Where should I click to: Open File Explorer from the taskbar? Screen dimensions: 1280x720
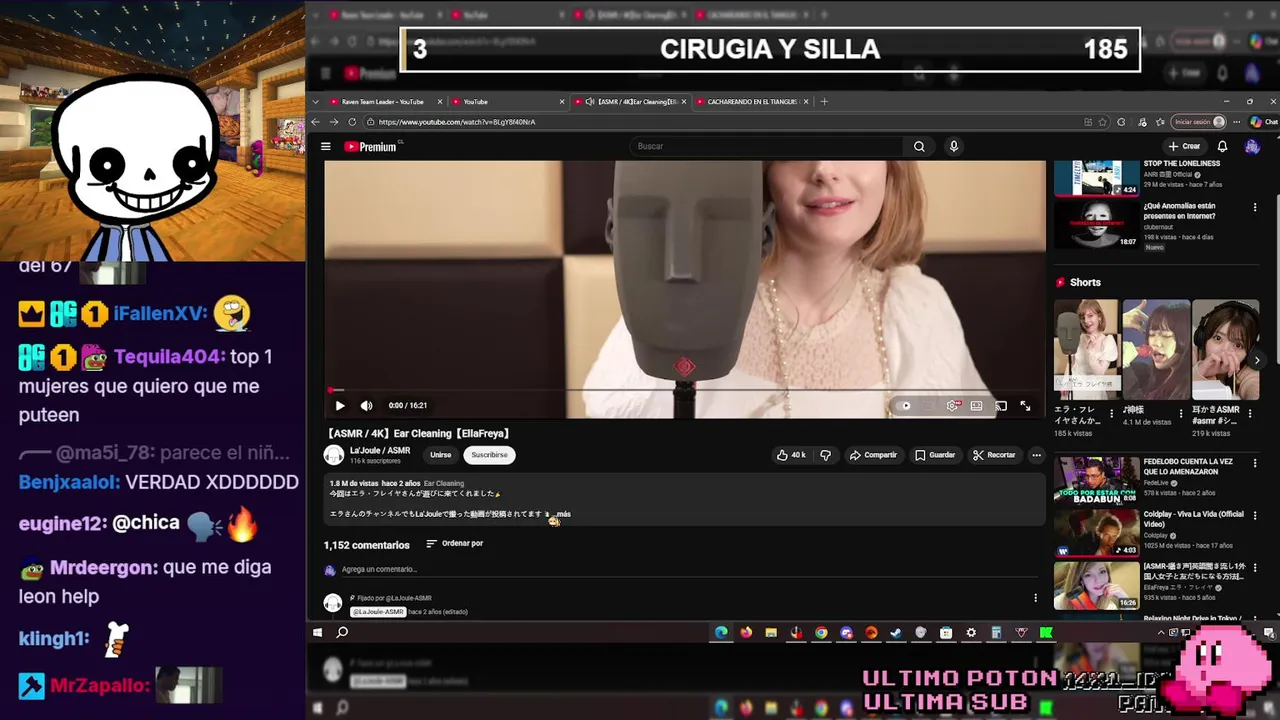point(771,632)
